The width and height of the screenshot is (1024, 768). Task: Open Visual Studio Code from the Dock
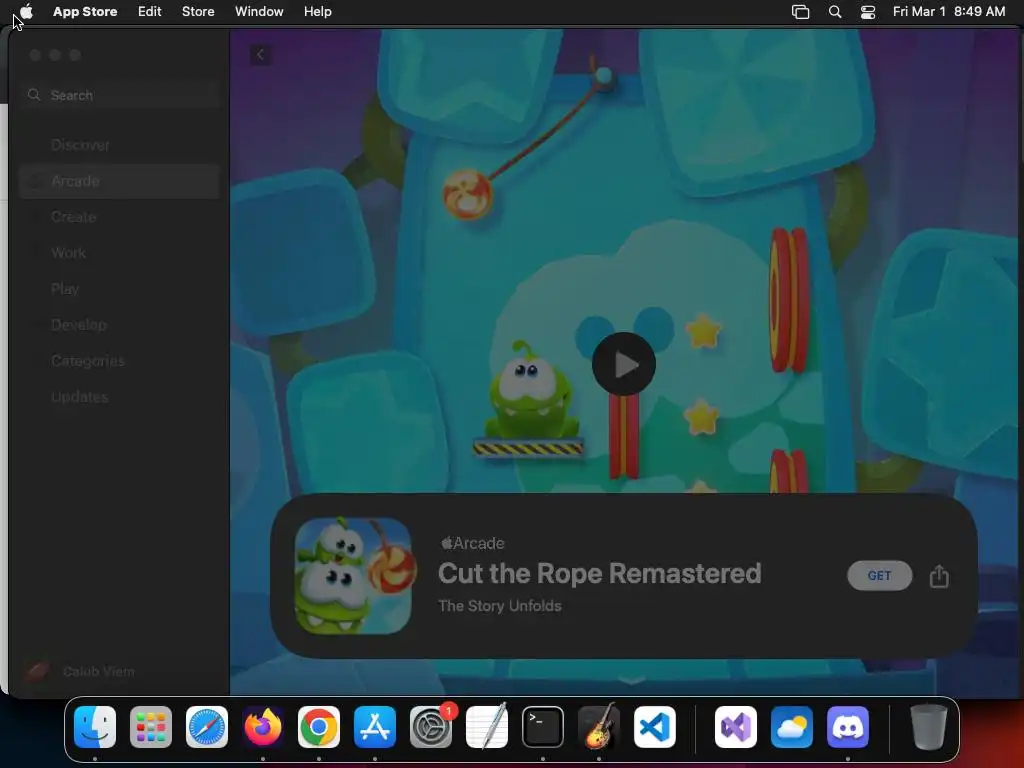coord(655,727)
